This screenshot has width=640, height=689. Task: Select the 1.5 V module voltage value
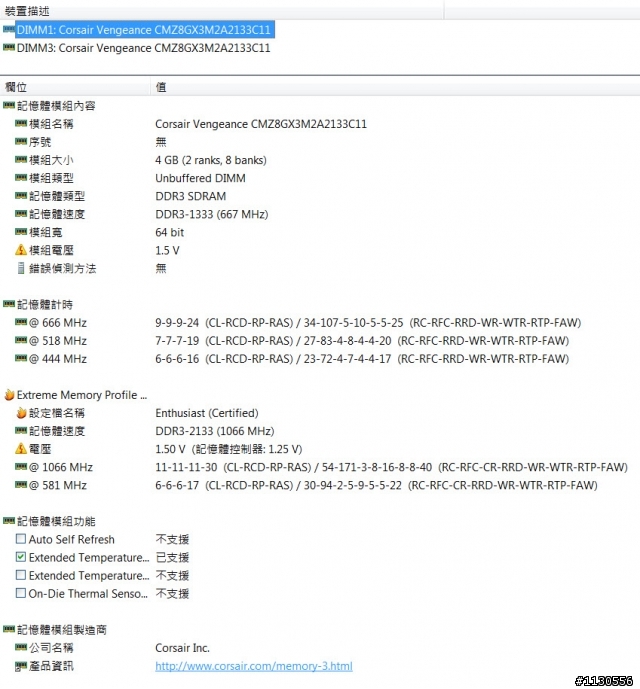click(x=167, y=250)
